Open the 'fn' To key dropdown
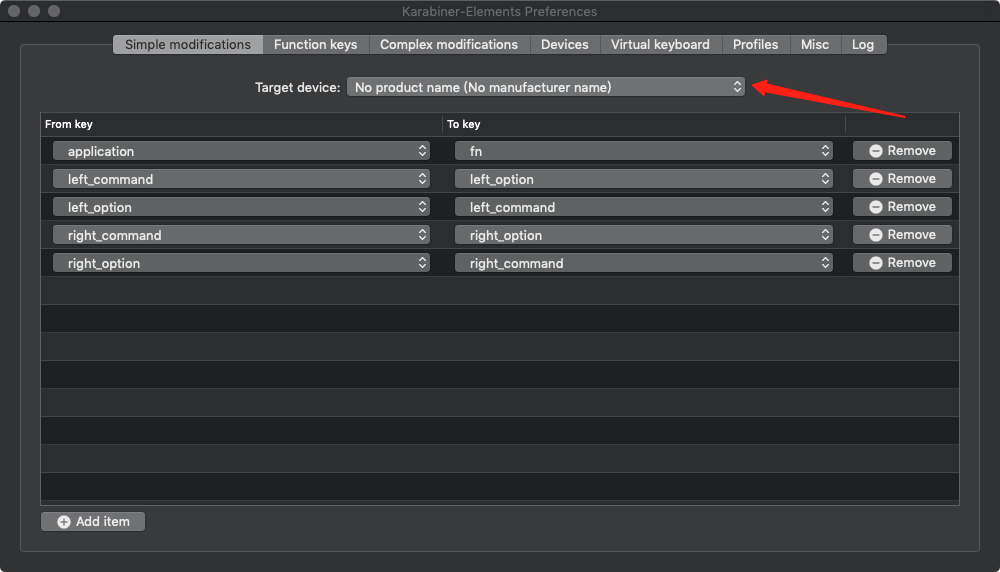 point(643,151)
